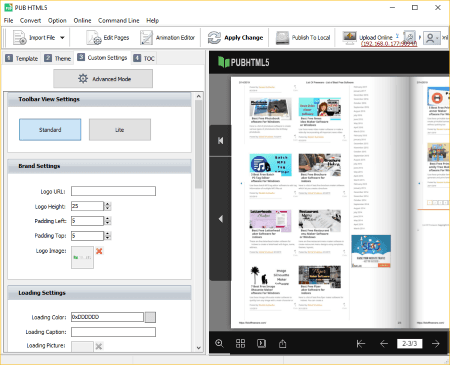The width and height of the screenshot is (450, 365).
Task: Click the share icon in preview
Action: 282,343
